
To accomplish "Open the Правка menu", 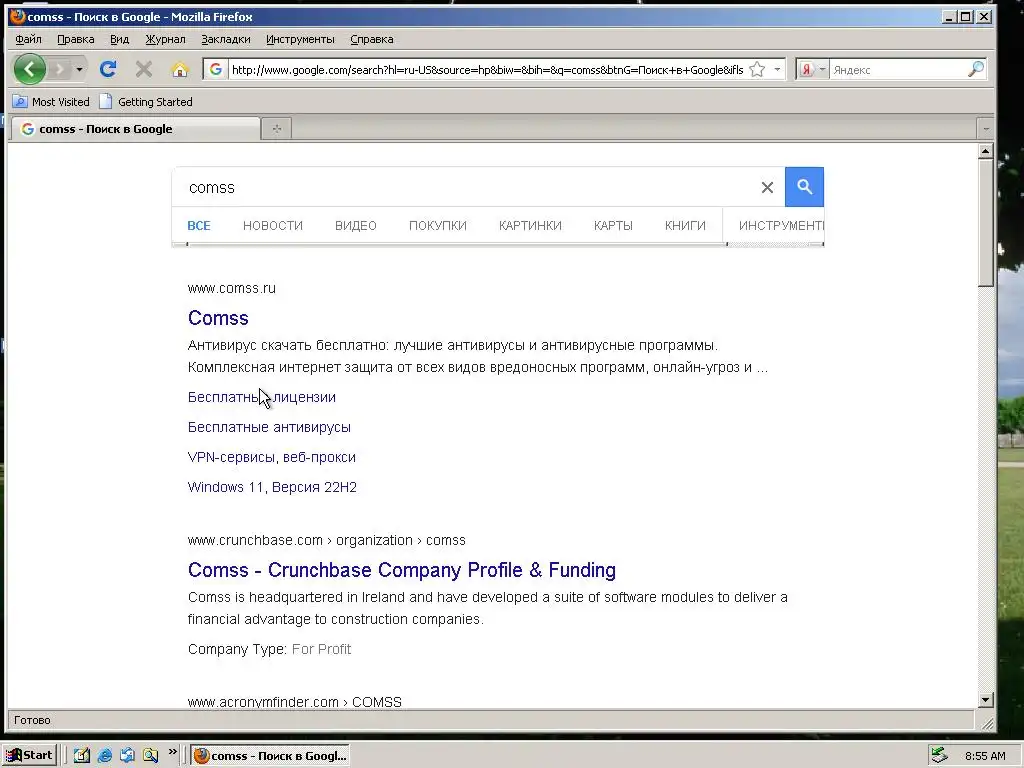I will (x=76, y=39).
